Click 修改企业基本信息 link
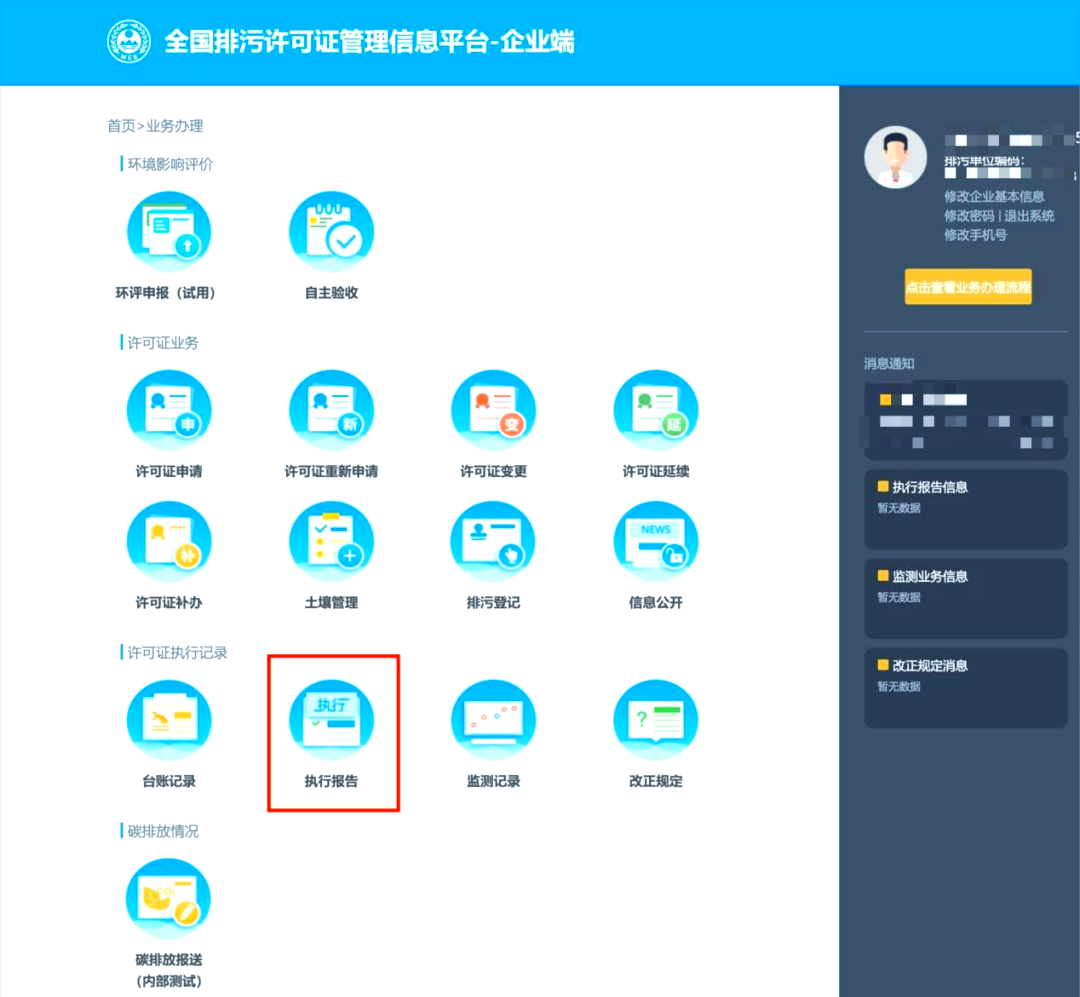 tap(994, 196)
